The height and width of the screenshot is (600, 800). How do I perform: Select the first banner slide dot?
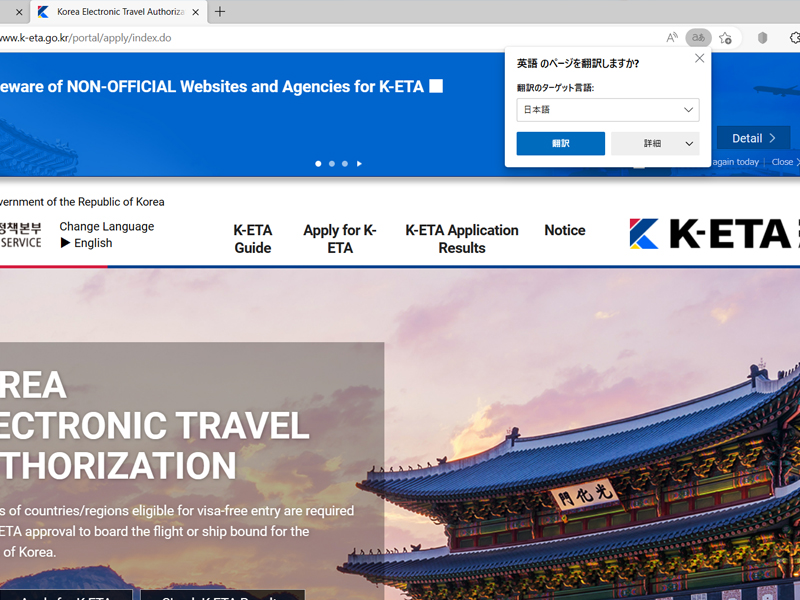click(318, 164)
